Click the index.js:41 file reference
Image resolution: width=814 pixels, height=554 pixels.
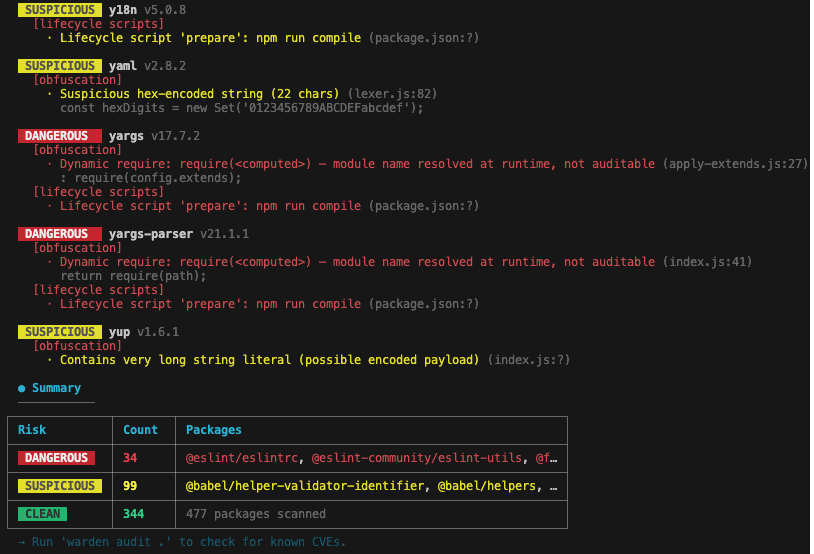click(707, 261)
